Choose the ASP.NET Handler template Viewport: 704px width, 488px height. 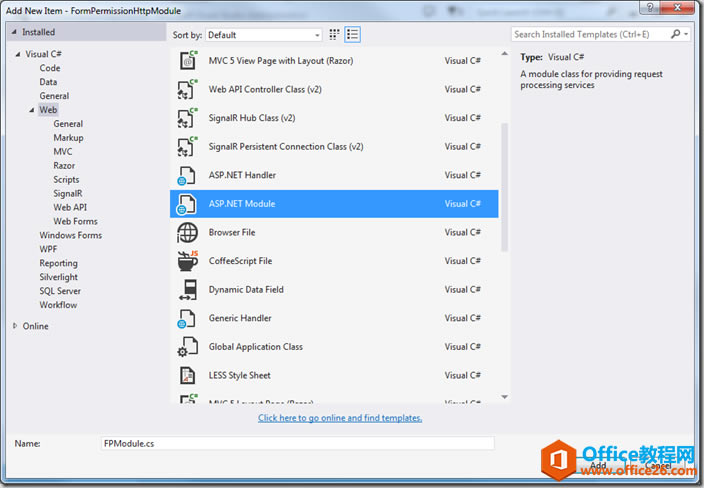point(334,175)
